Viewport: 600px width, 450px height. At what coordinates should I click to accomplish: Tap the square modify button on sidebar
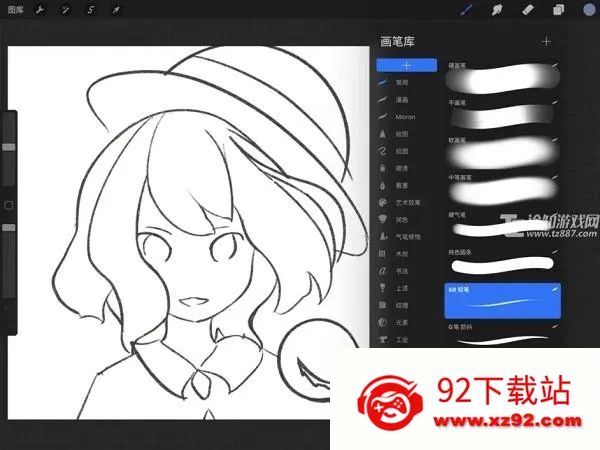click(9, 205)
